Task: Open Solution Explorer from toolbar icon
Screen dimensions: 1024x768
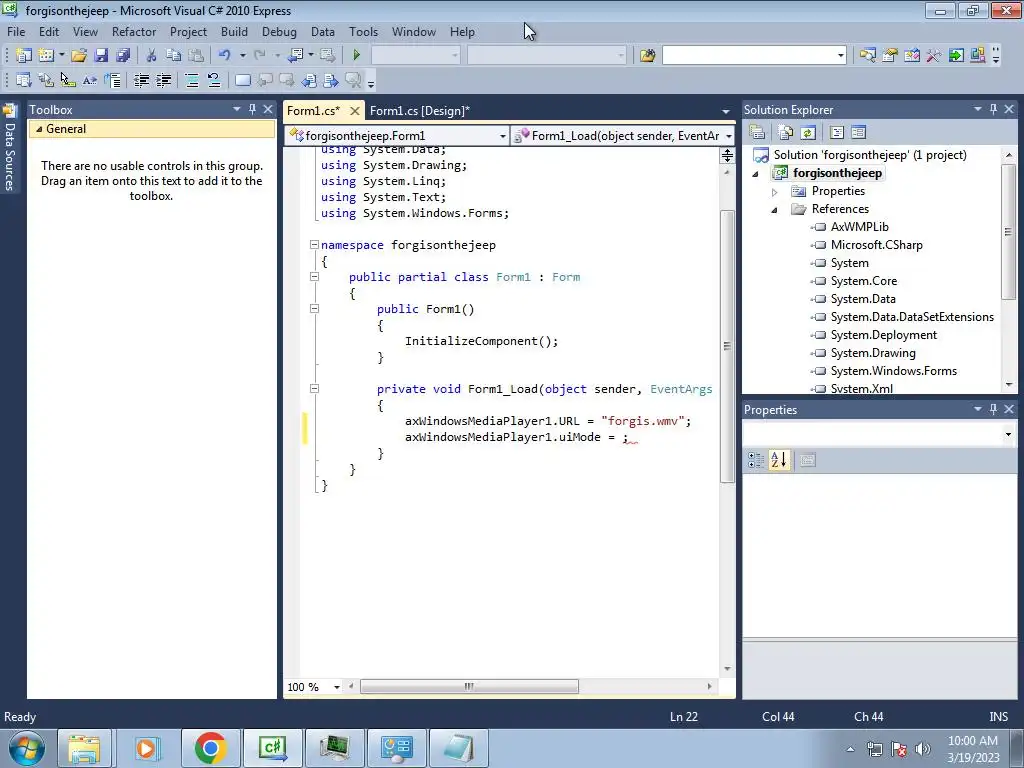Action: pos(867,56)
